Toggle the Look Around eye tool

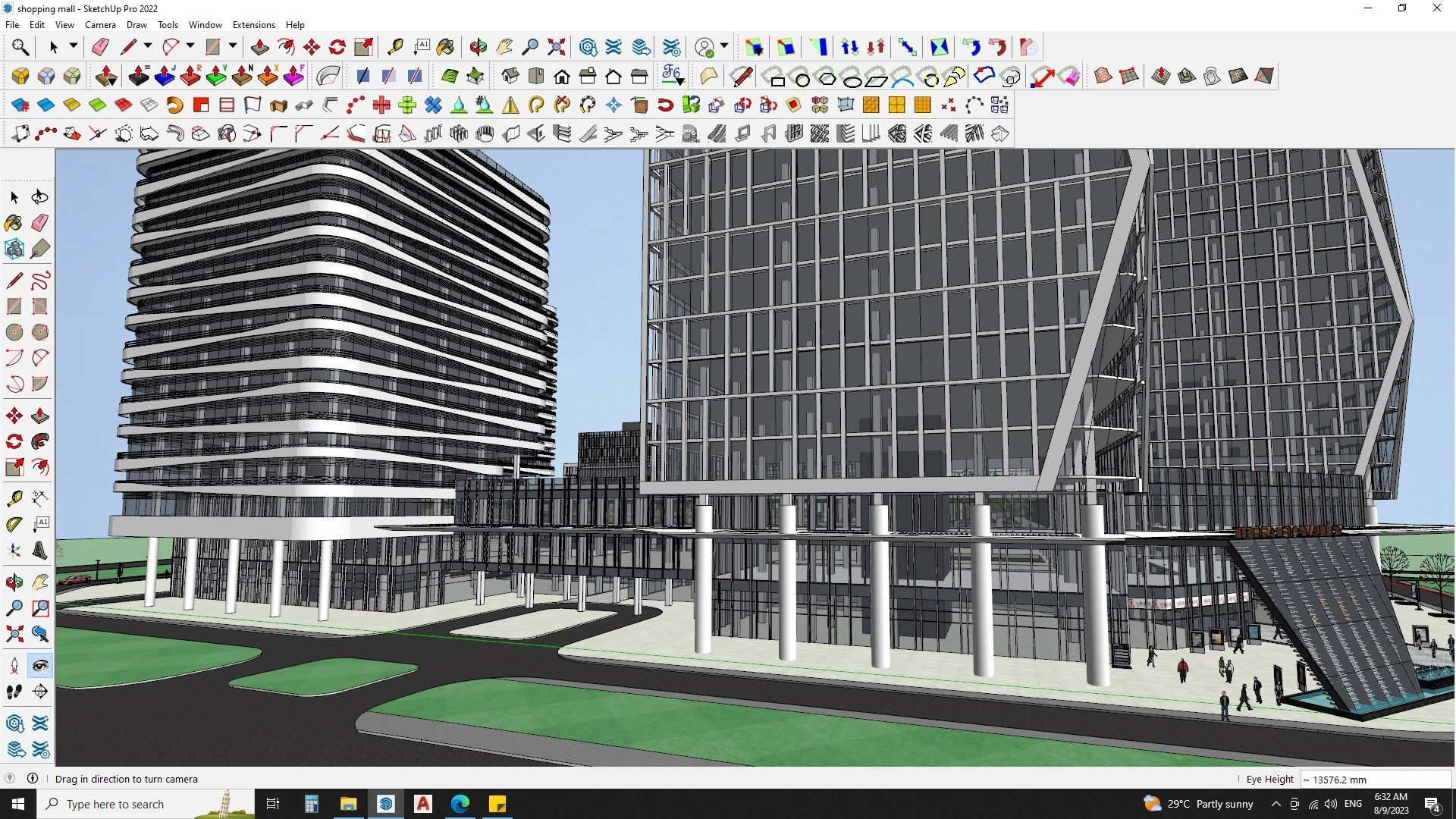[x=40, y=666]
